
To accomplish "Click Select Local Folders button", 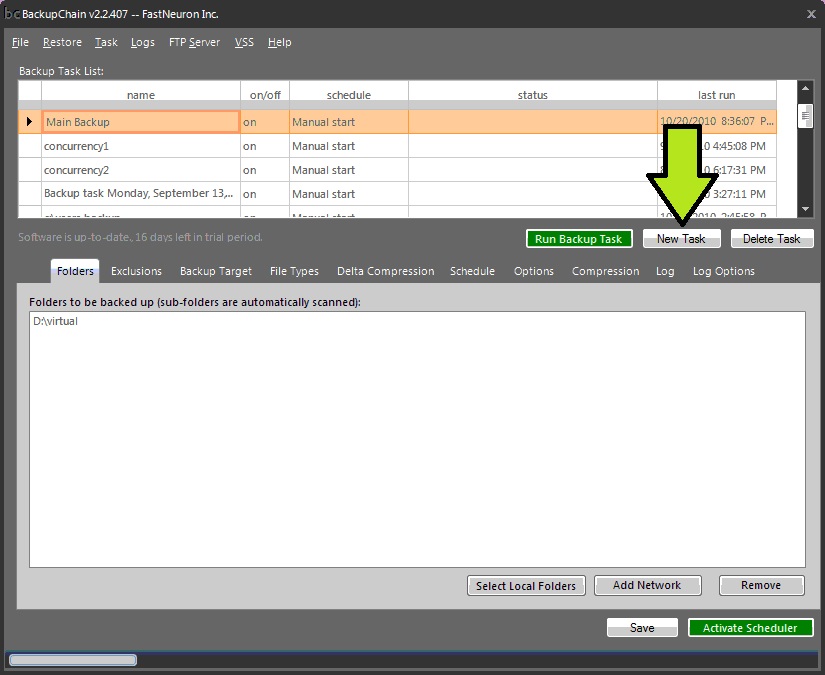I will (x=526, y=586).
